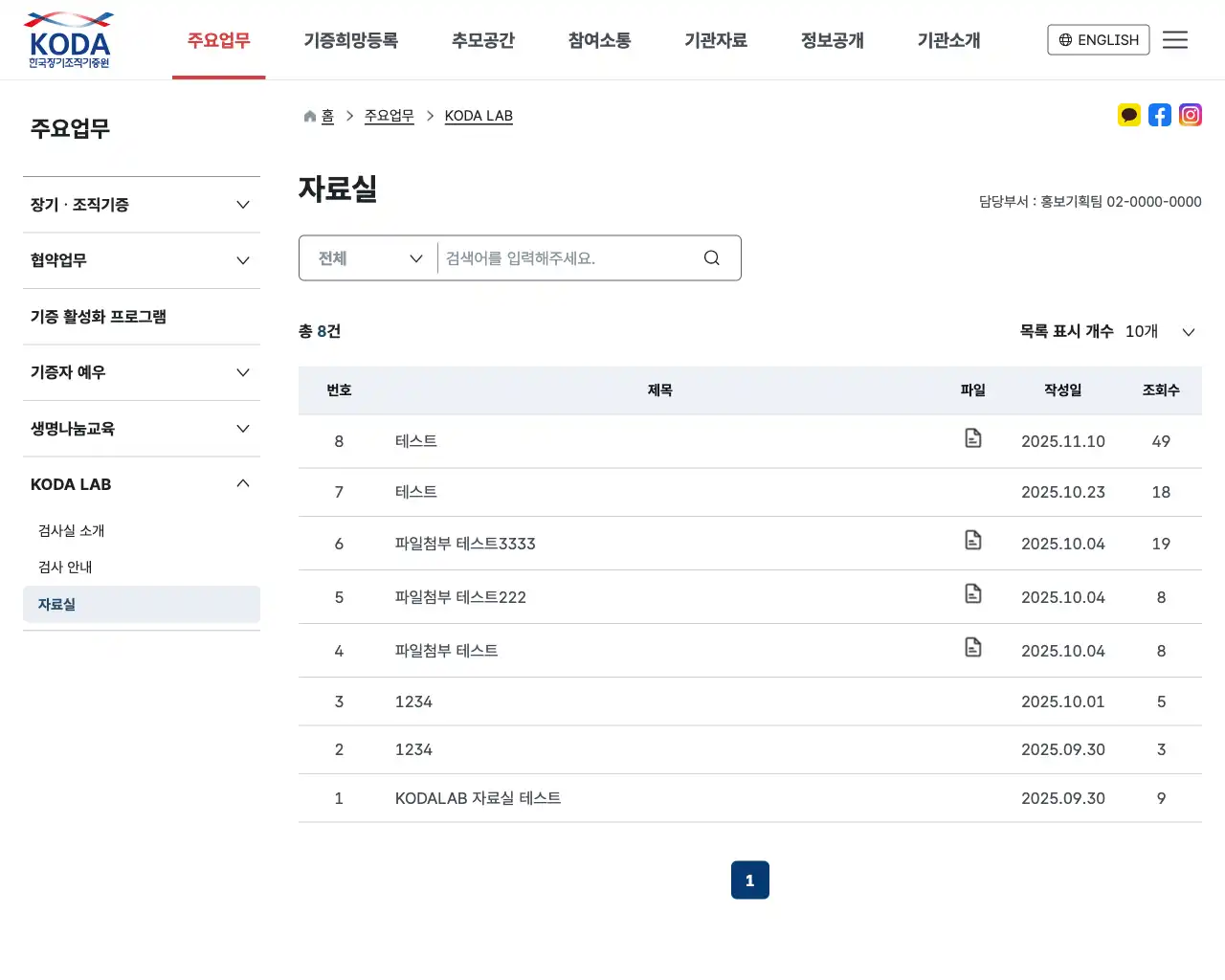Open the hamburger menu icon

[x=1175, y=39]
